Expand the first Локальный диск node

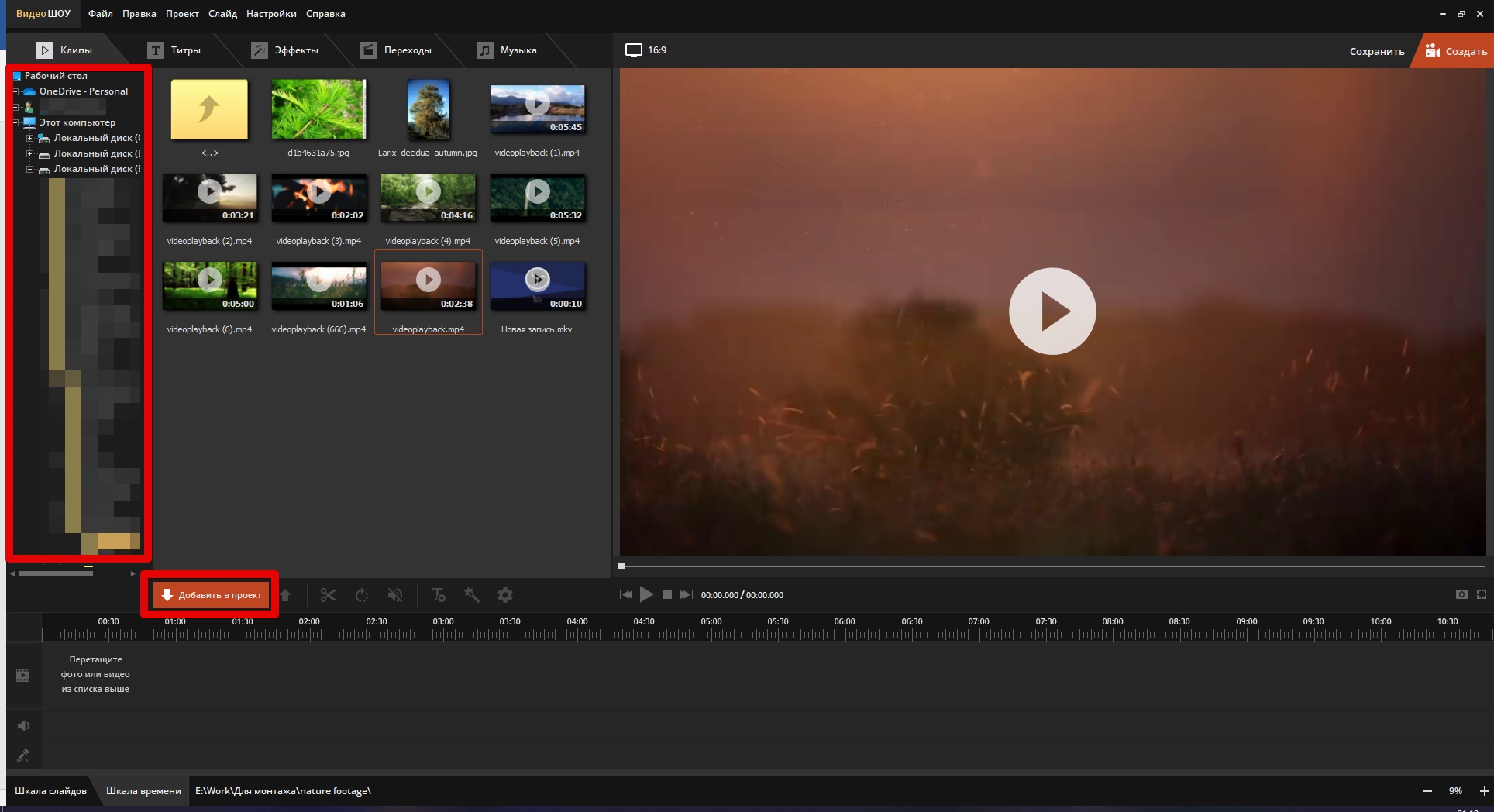(x=30, y=138)
